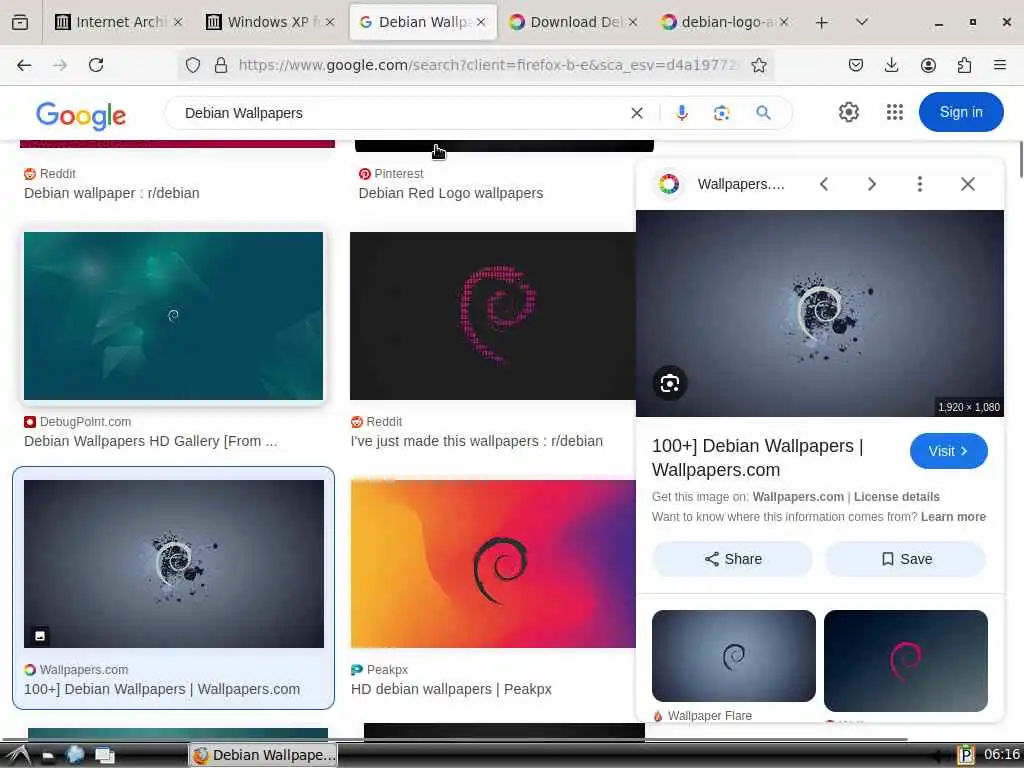Clear the Google search box

click(x=637, y=113)
